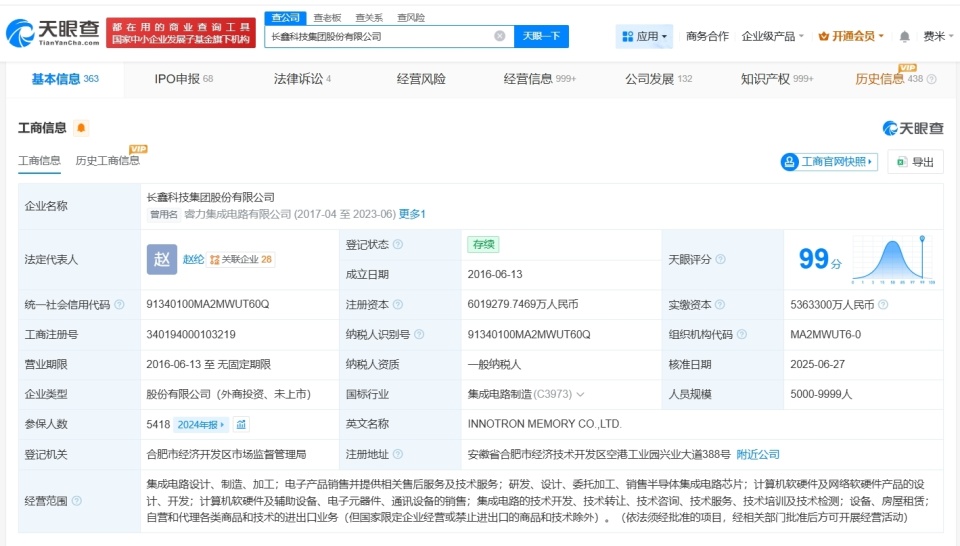The image size is (960, 546).
Task: Open the IPO申报 tab
Action: coord(184,79)
